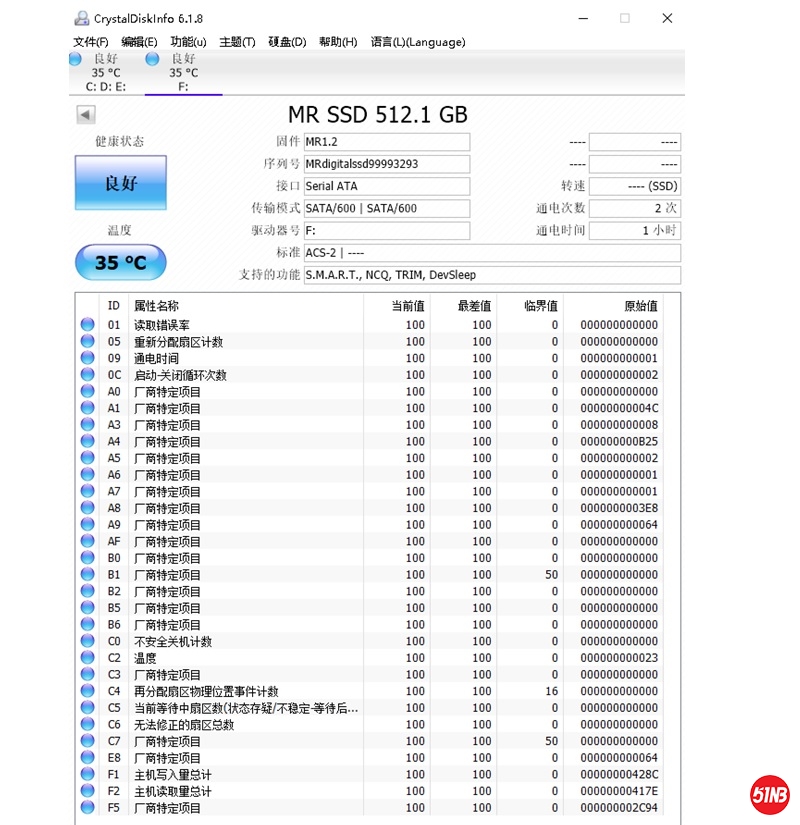Click the blue status icon for attribute 01
800x825 pixels.
pyautogui.click(x=87, y=325)
